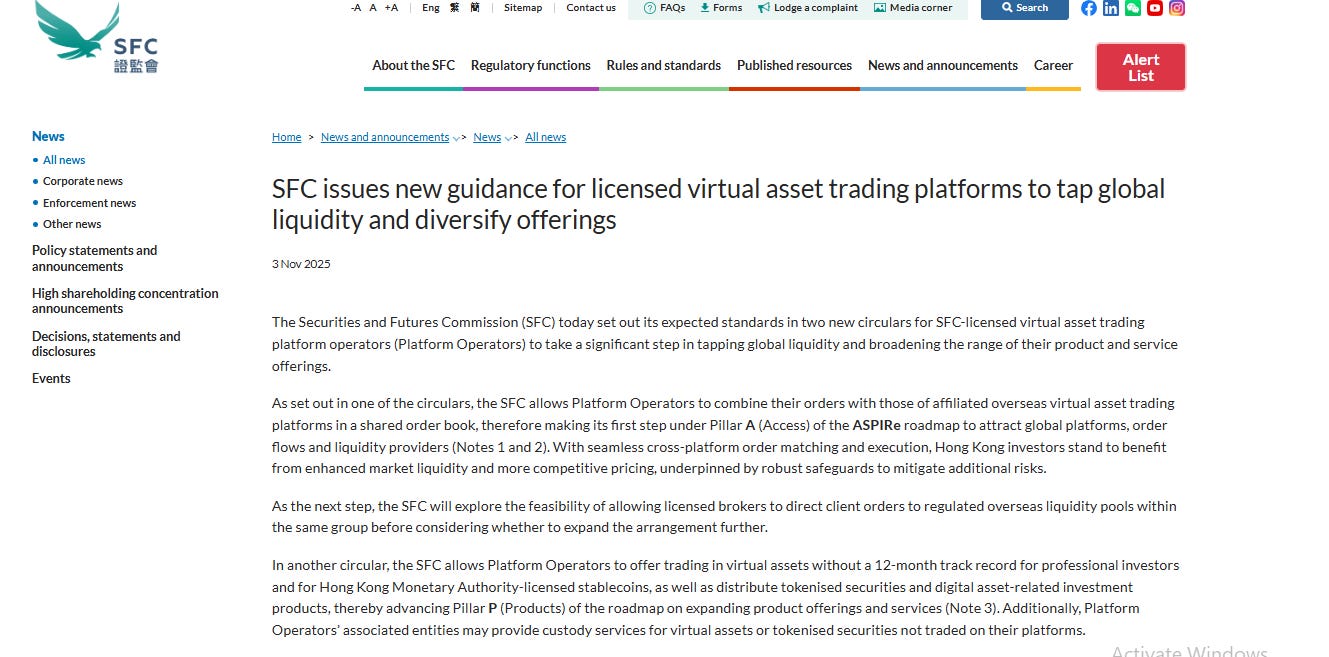The width and height of the screenshot is (1329, 657).
Task: Open the Career menu
Action: click(x=1053, y=65)
